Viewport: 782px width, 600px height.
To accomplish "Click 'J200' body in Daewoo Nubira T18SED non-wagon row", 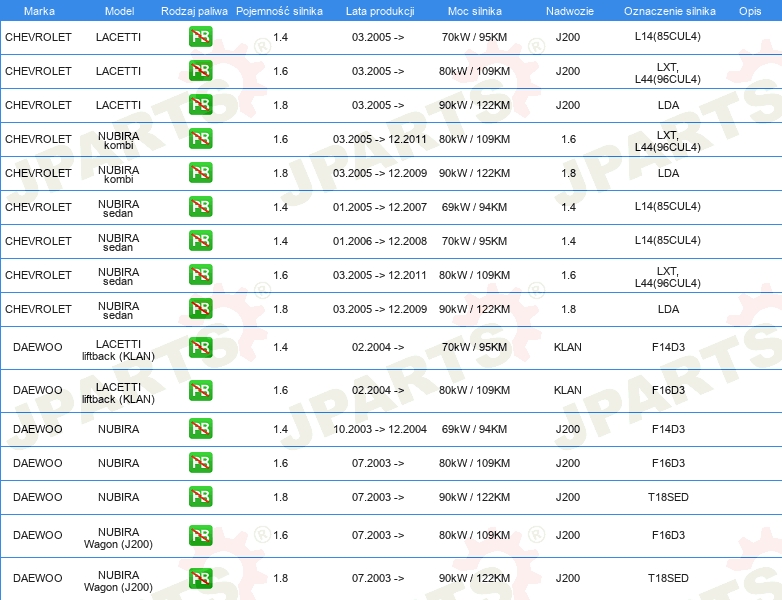I will point(568,497).
